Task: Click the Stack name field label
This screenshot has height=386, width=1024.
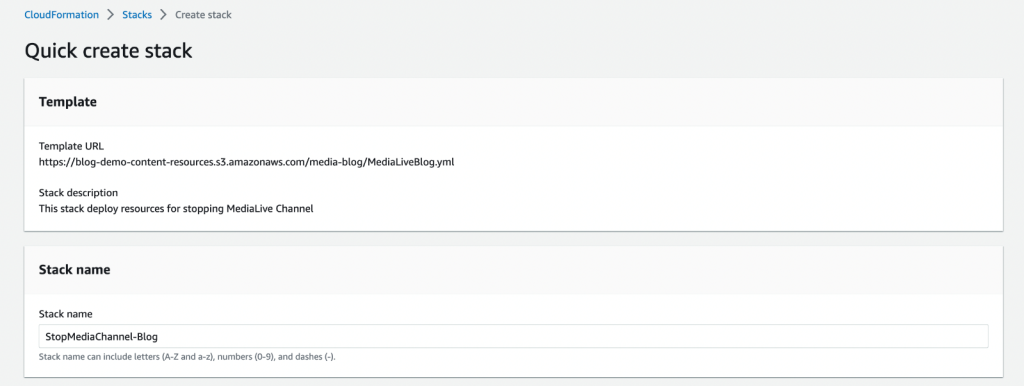Action: [65, 314]
